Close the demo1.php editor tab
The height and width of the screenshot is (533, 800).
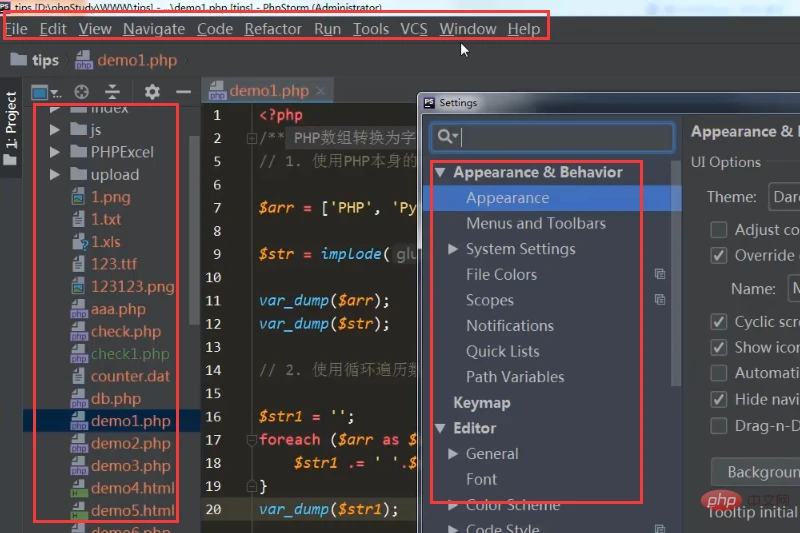tap(320, 91)
